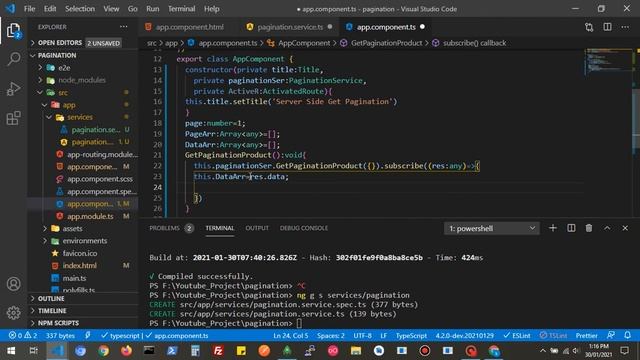Click Ln 24, Col 5 status entry

point(291,336)
